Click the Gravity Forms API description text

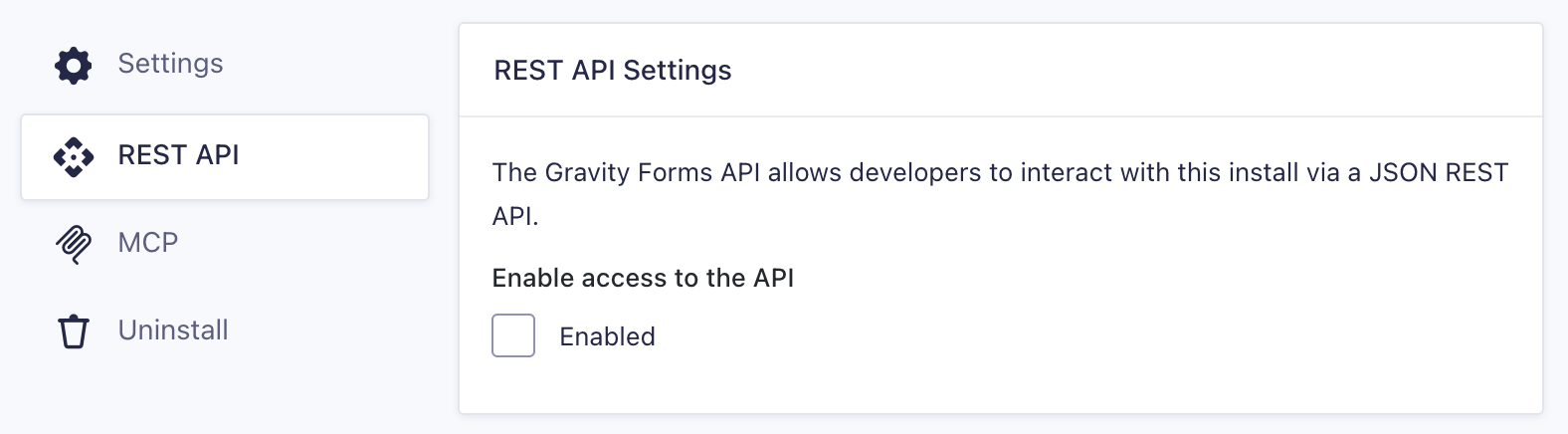point(1000,194)
